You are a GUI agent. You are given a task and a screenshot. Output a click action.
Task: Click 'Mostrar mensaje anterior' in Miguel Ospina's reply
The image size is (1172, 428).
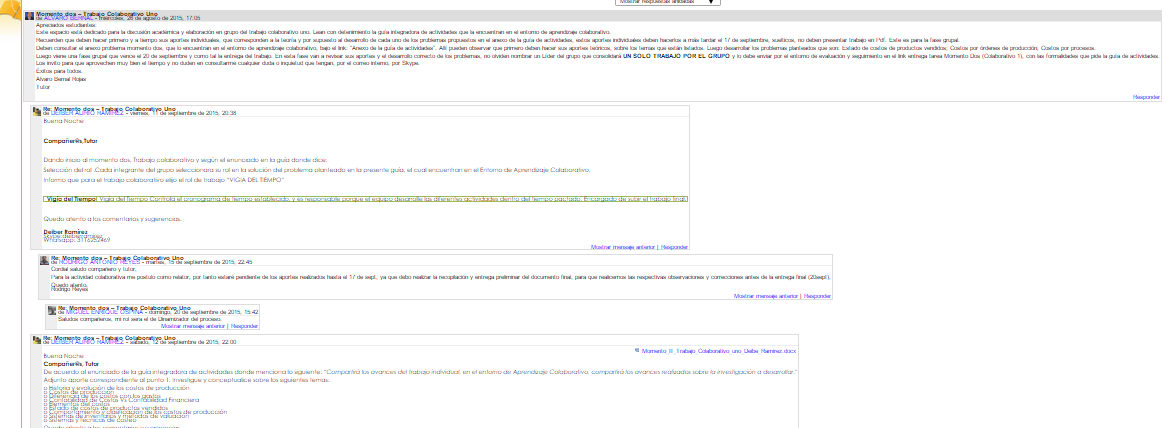pyautogui.click(x=194, y=326)
